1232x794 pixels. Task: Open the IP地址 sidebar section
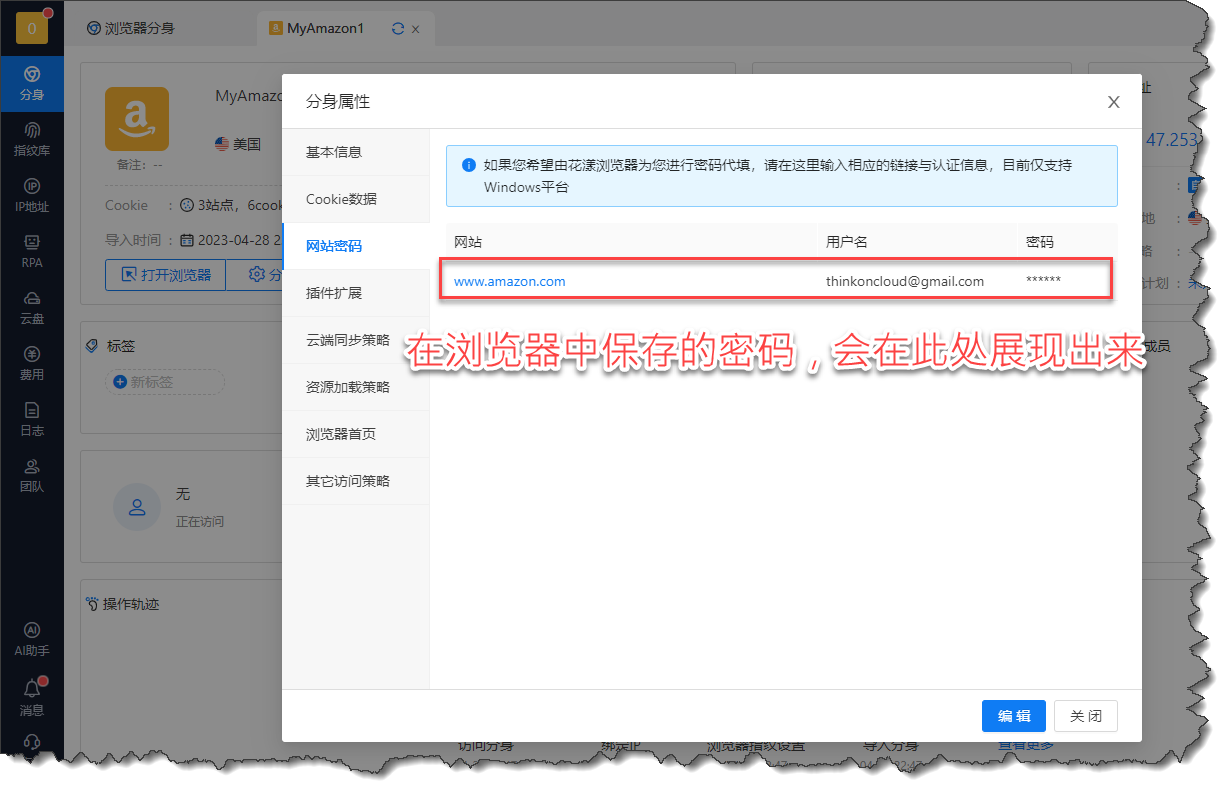pos(32,196)
